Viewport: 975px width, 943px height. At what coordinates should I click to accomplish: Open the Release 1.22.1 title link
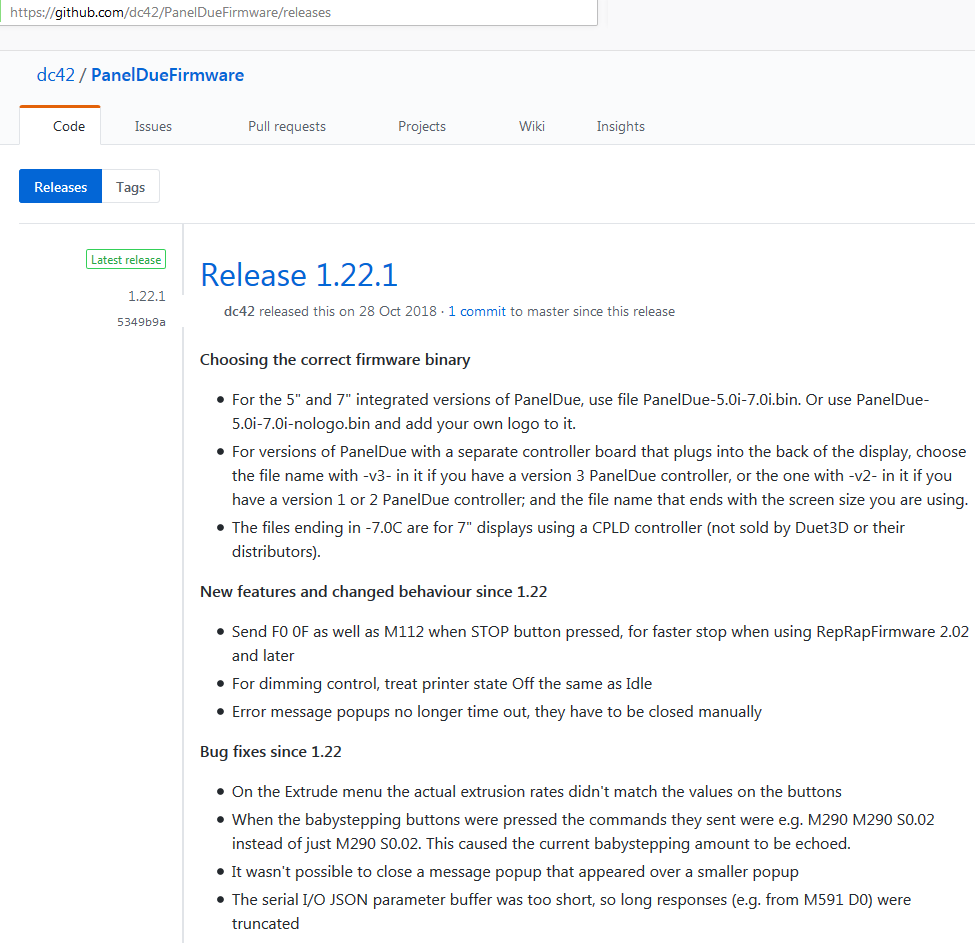click(x=299, y=275)
